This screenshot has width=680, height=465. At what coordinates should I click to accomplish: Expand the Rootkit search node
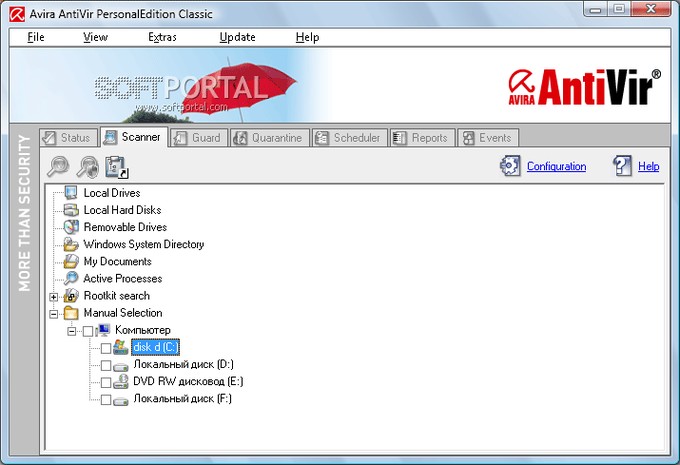click(x=53, y=297)
